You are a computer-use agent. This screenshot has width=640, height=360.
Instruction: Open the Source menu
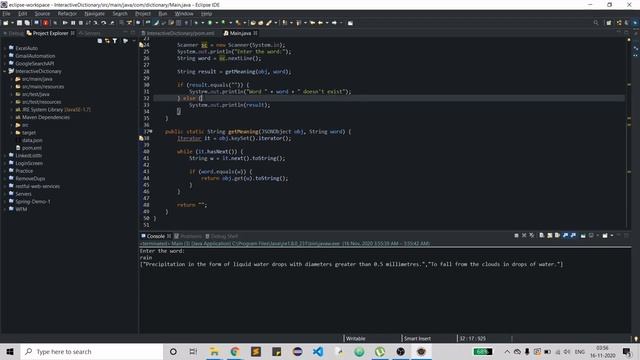click(x=42, y=13)
